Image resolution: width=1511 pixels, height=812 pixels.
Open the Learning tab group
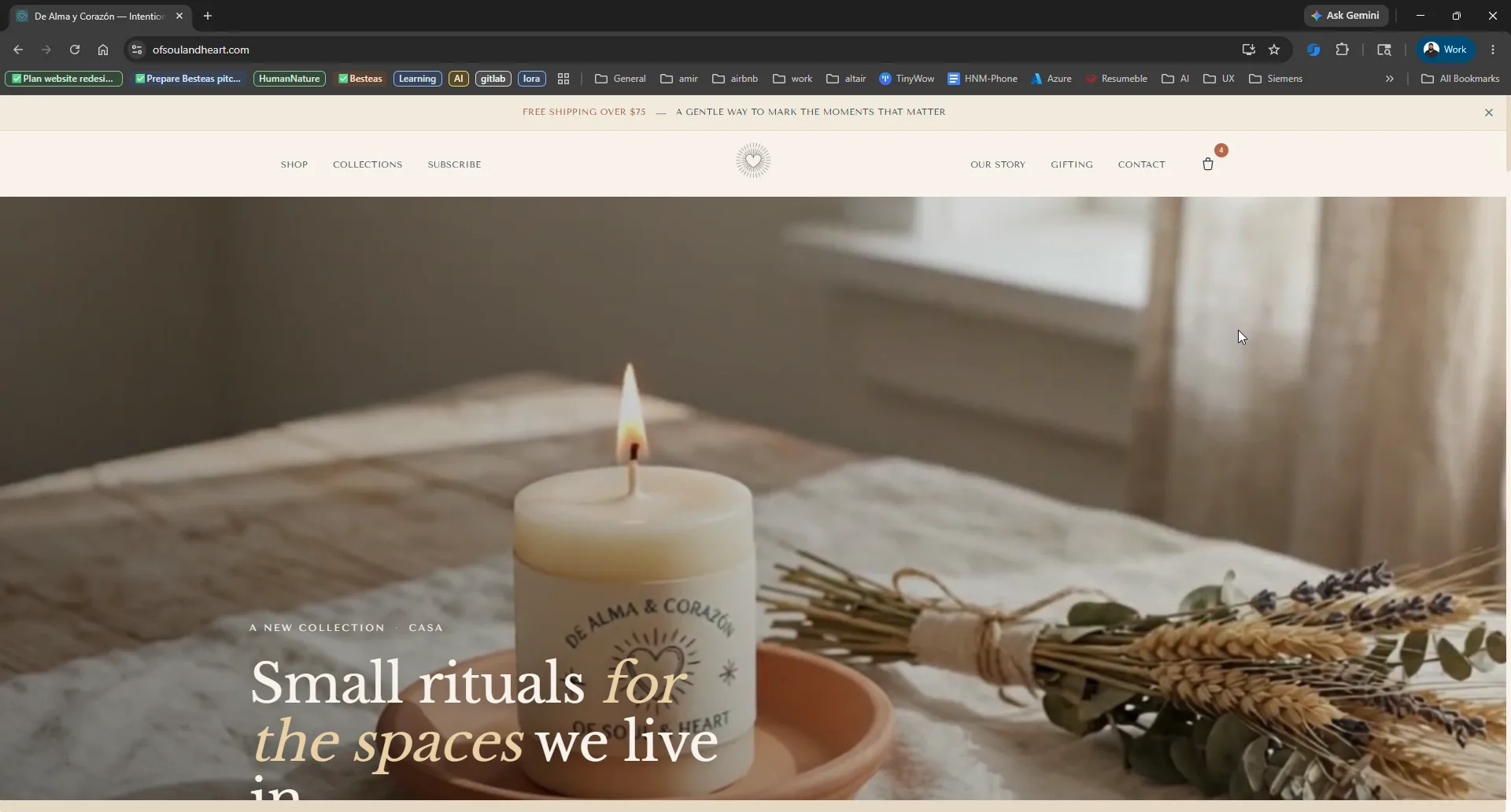(417, 79)
